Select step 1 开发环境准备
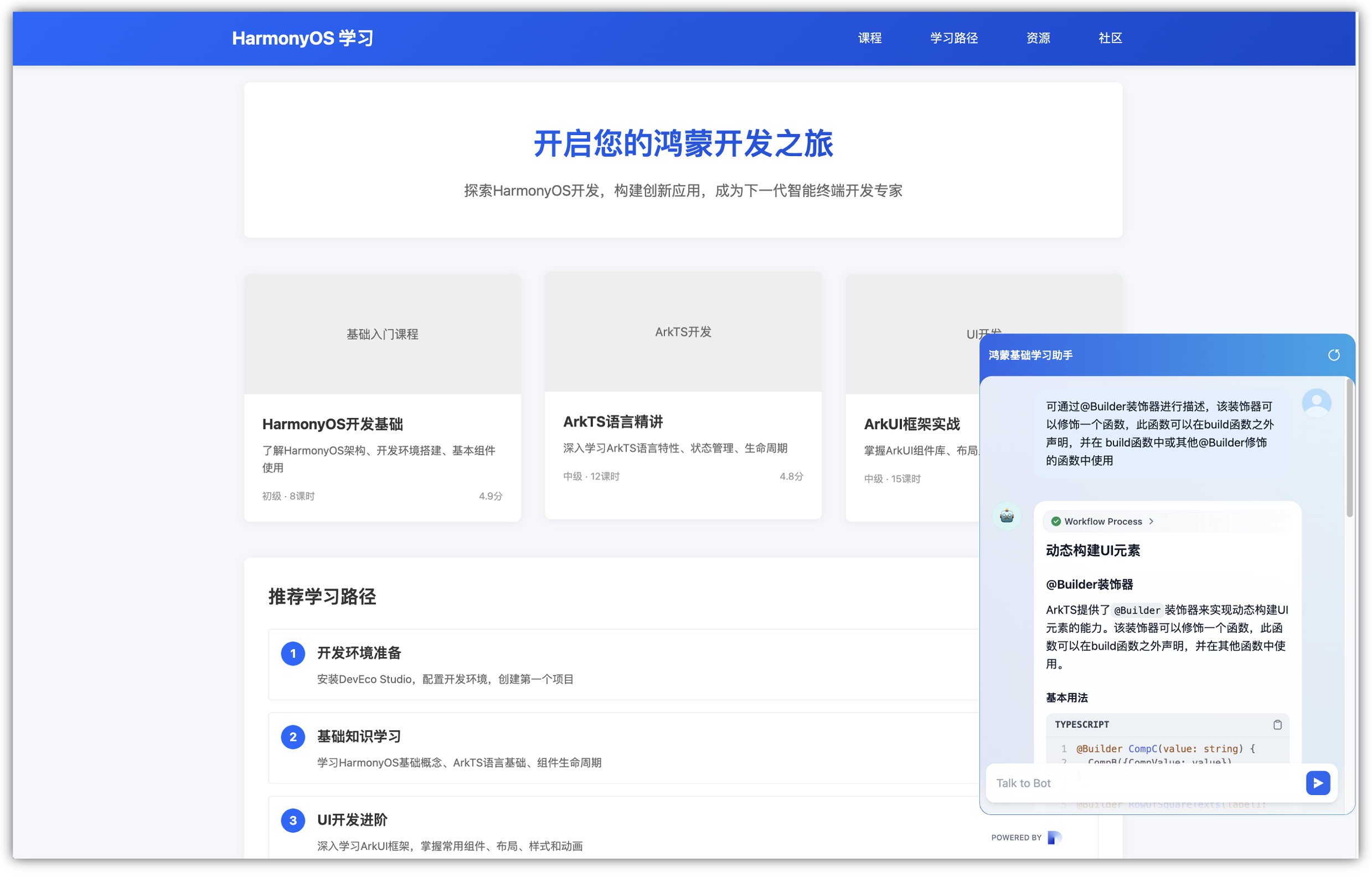The height and width of the screenshot is (877, 1372). point(624,664)
